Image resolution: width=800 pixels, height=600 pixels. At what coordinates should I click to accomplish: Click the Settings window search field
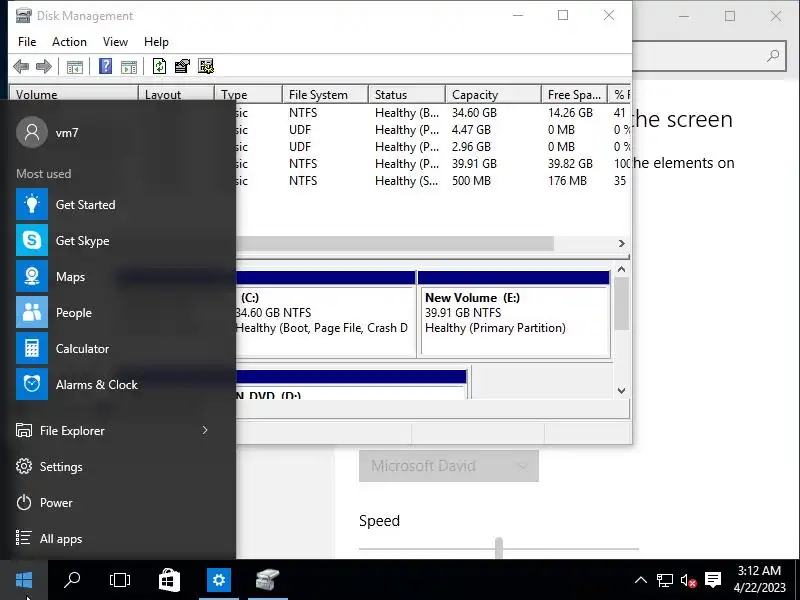(708, 55)
